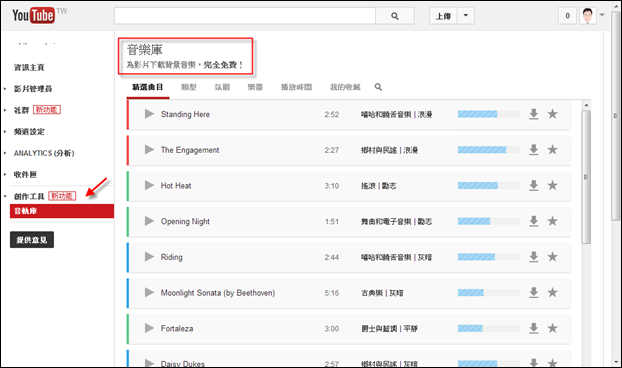This screenshot has width=622, height=368.
Task: Download Standing Here track
Action: pyautogui.click(x=534, y=114)
